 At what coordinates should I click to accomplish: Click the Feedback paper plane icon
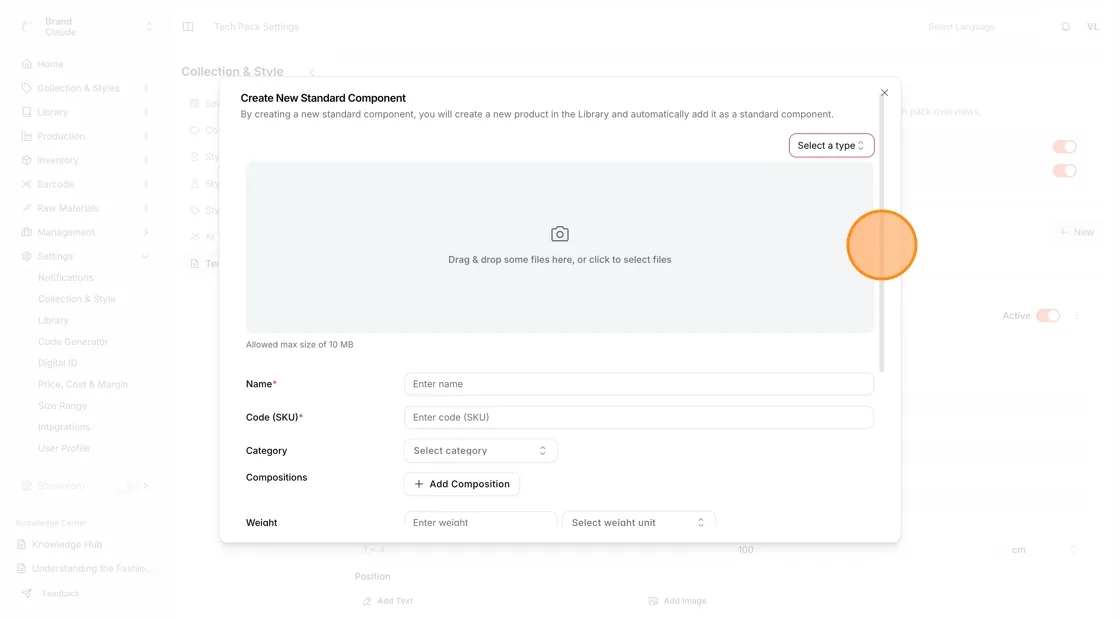(26, 593)
